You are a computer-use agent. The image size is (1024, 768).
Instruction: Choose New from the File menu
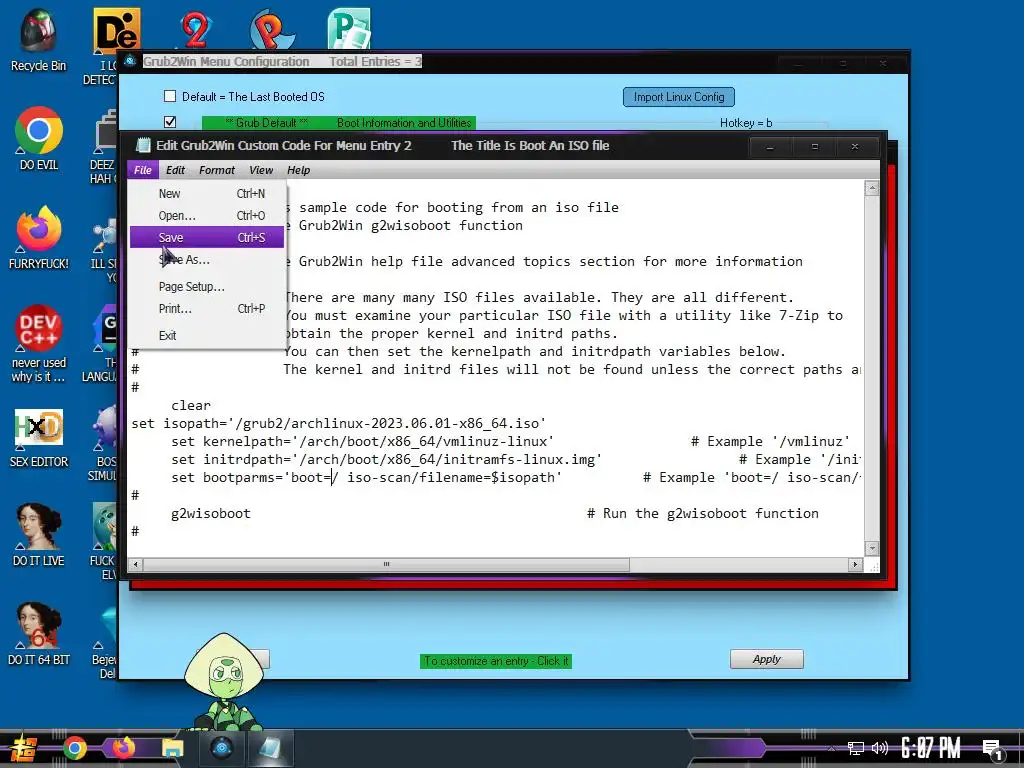click(x=207, y=193)
